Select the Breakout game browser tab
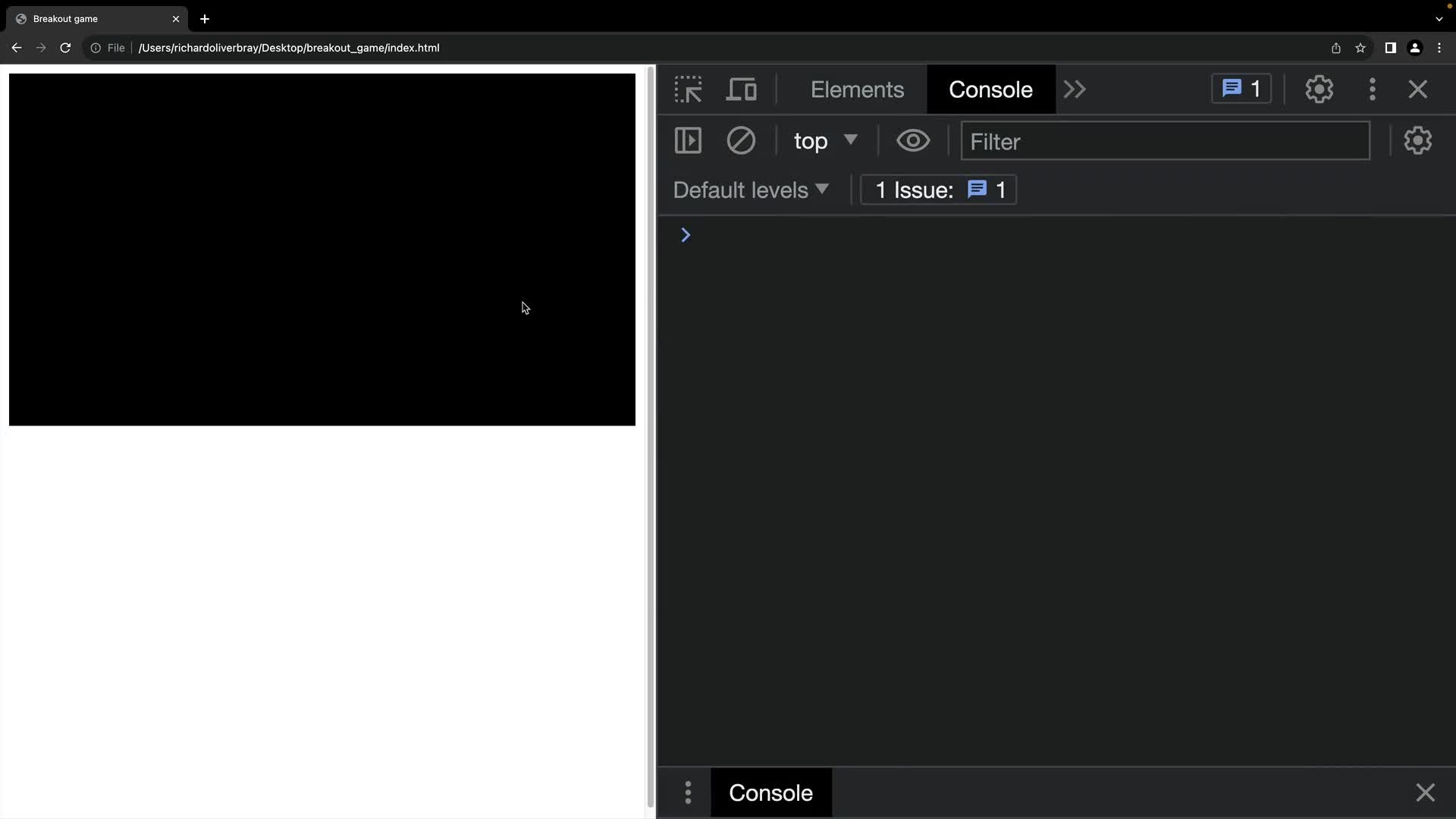Screen dimensions: 1456x819 point(97,19)
